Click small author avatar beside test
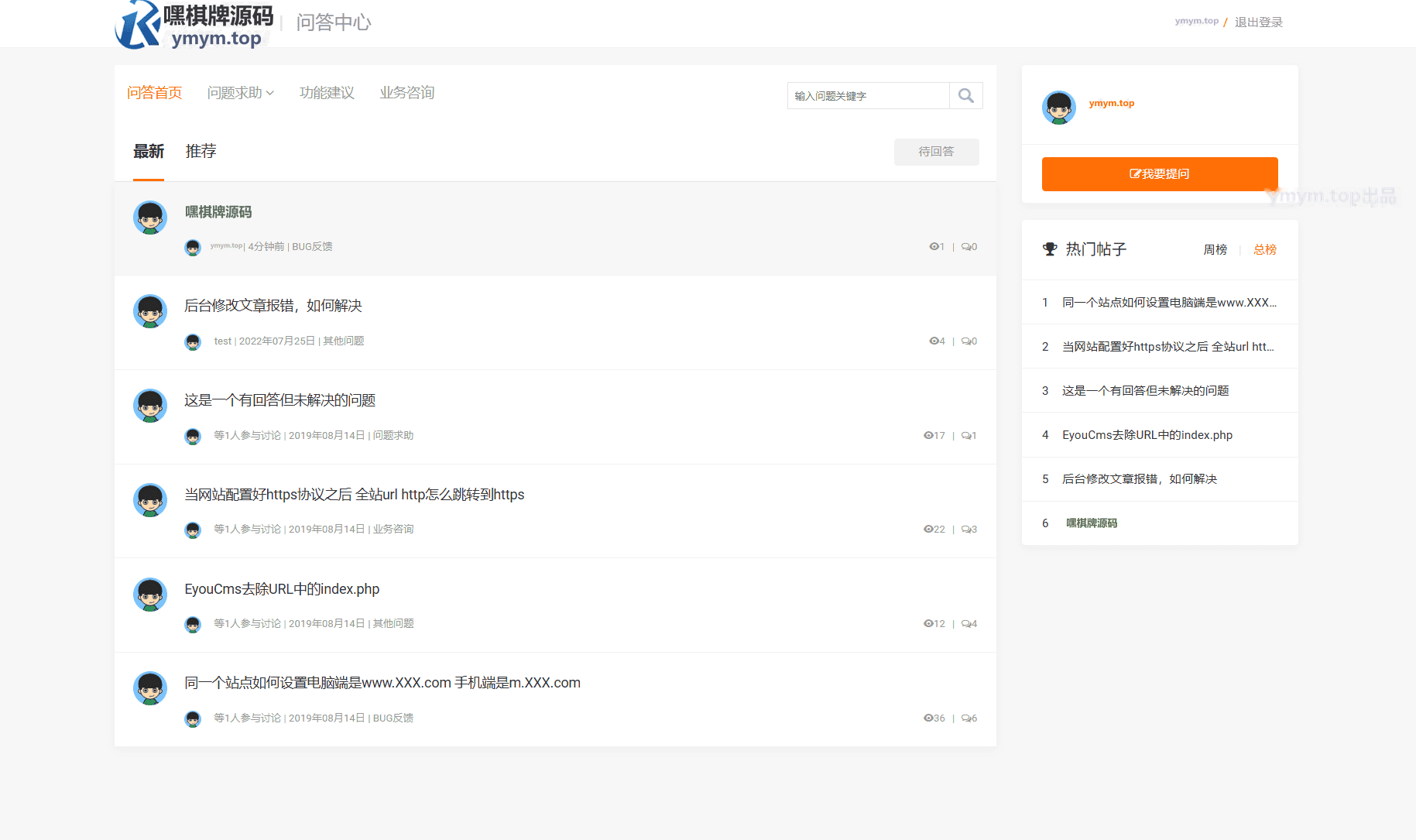The image size is (1416, 840). point(193,341)
